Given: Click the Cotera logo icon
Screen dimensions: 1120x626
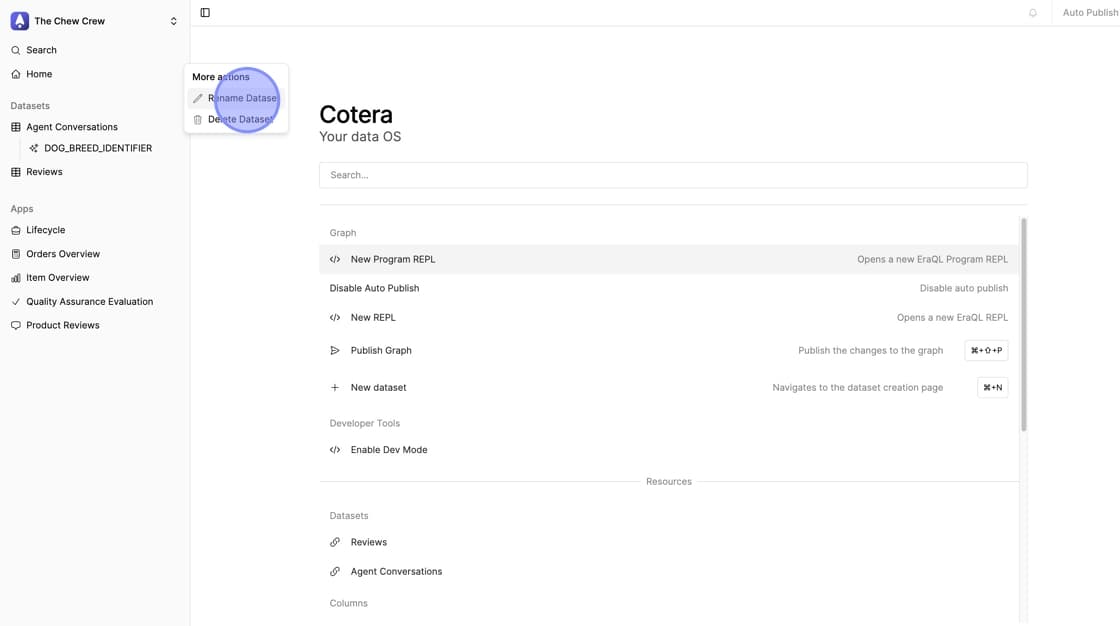Looking at the screenshot, I should 19,21.
